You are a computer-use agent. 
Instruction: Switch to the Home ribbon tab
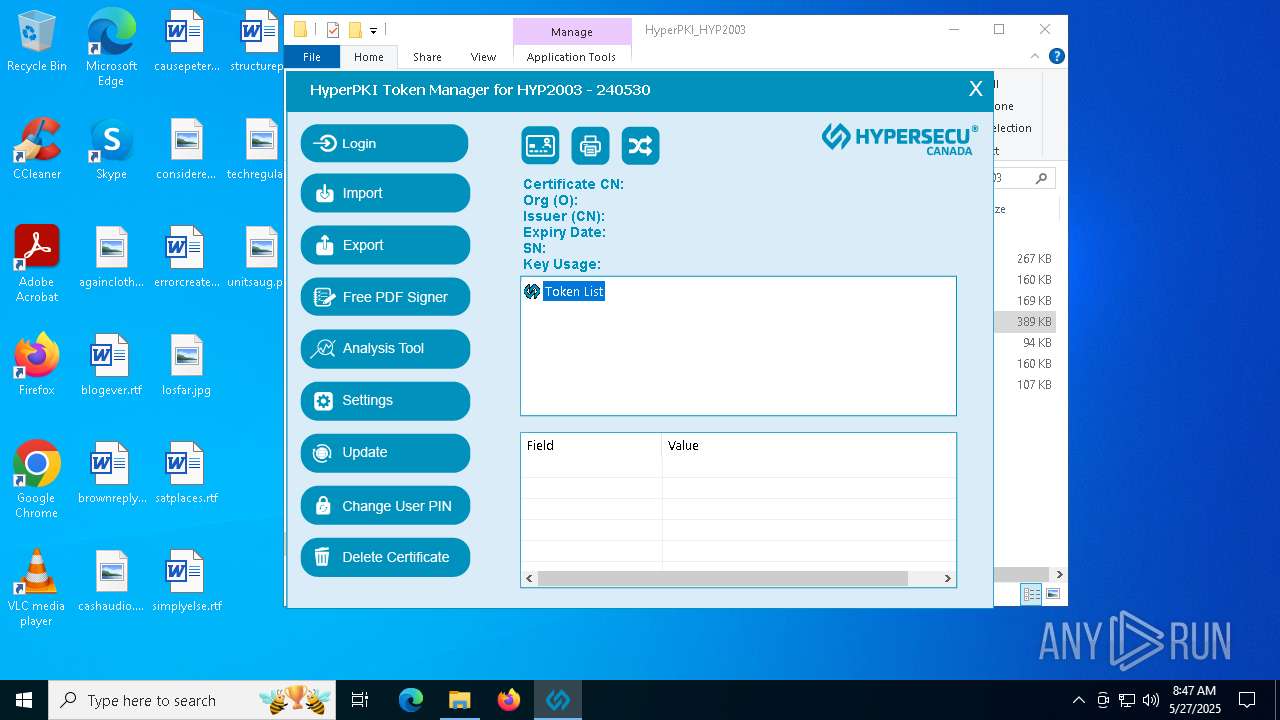point(369,57)
